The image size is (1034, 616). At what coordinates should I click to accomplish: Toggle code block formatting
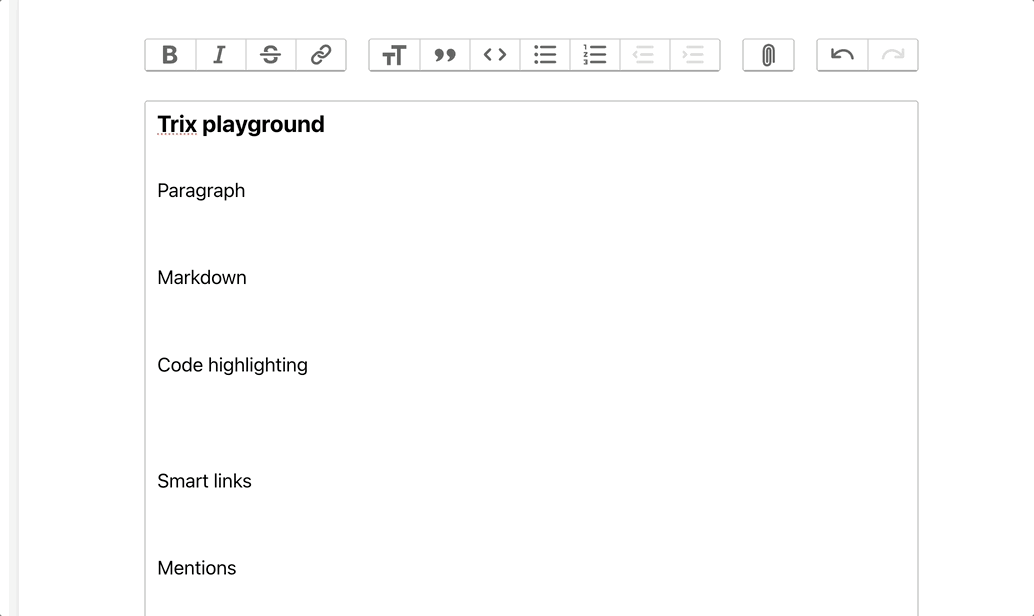pos(495,55)
